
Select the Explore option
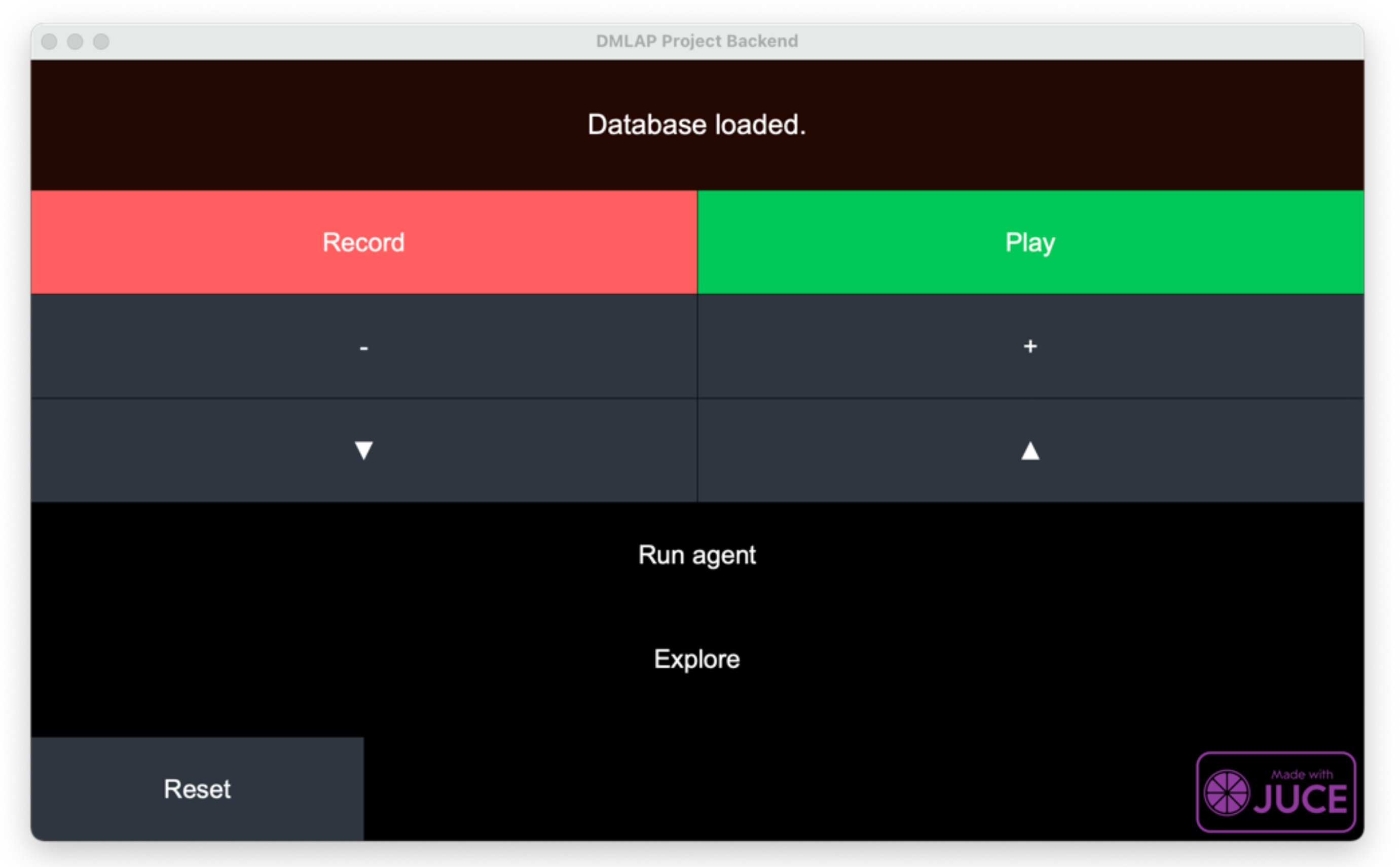[x=697, y=659]
